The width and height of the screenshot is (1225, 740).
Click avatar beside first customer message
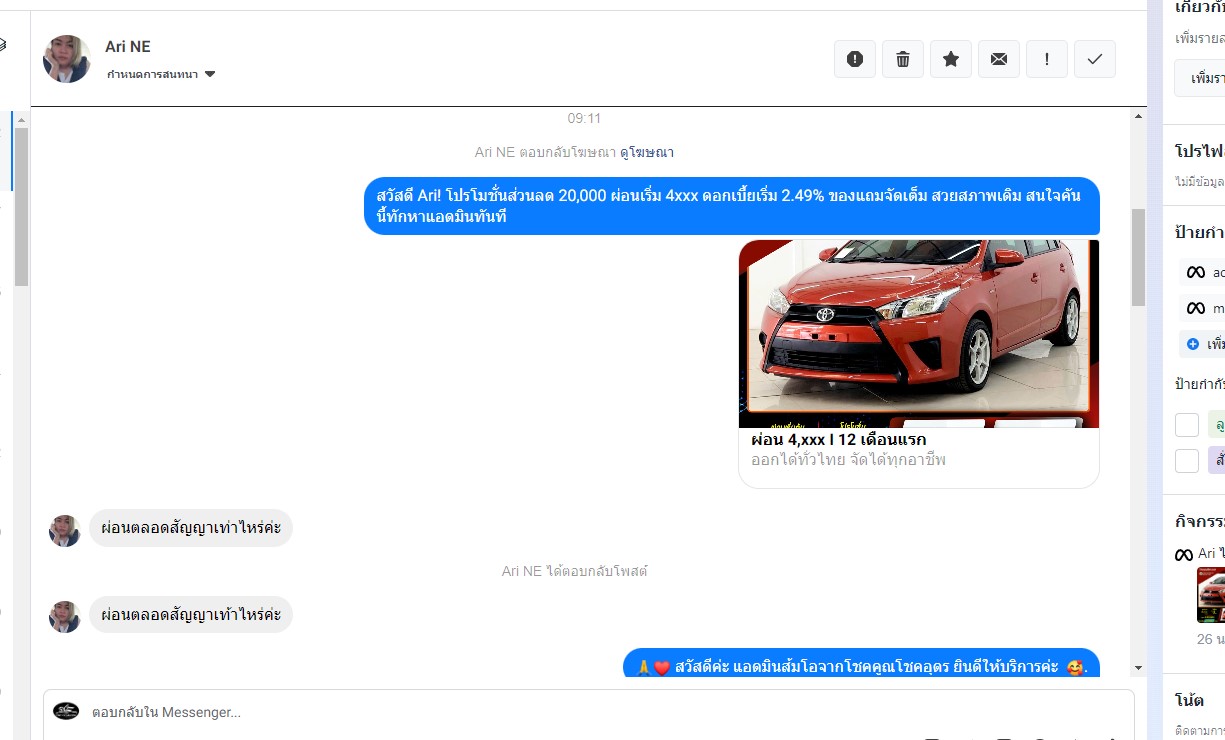pos(65,531)
